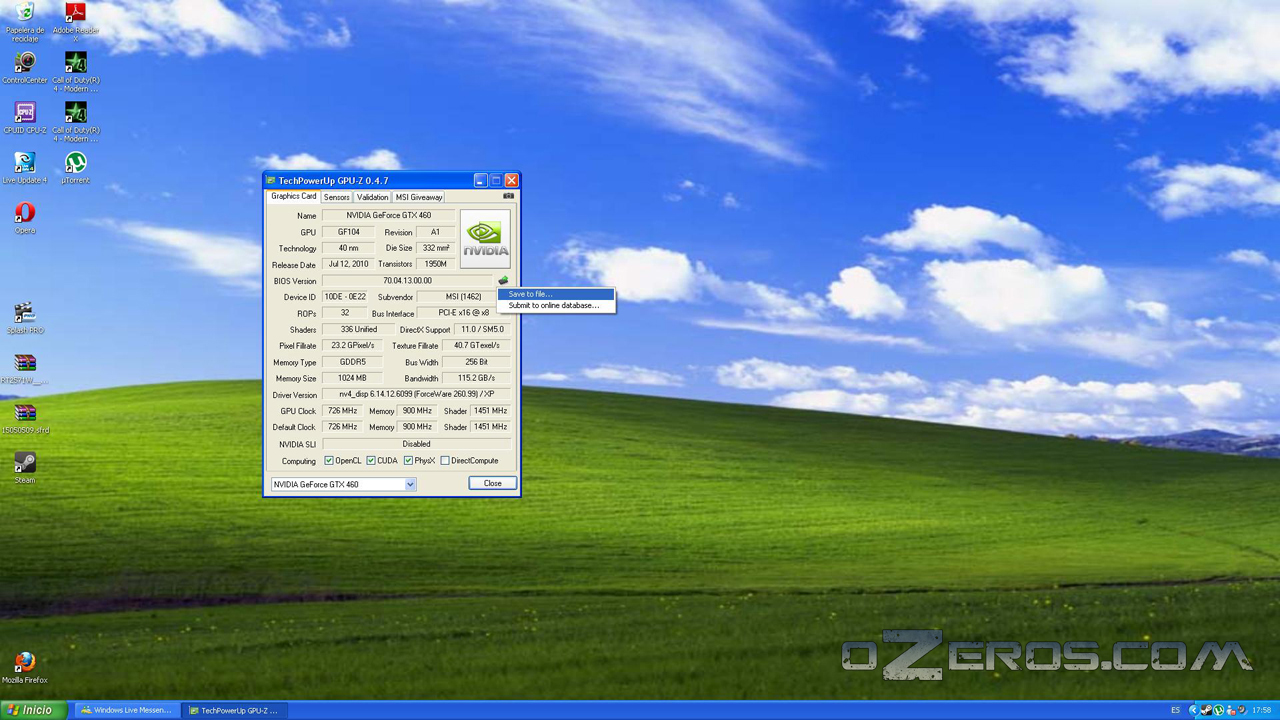Switch to the Sensors tab
The image size is (1280, 720).
coord(336,197)
